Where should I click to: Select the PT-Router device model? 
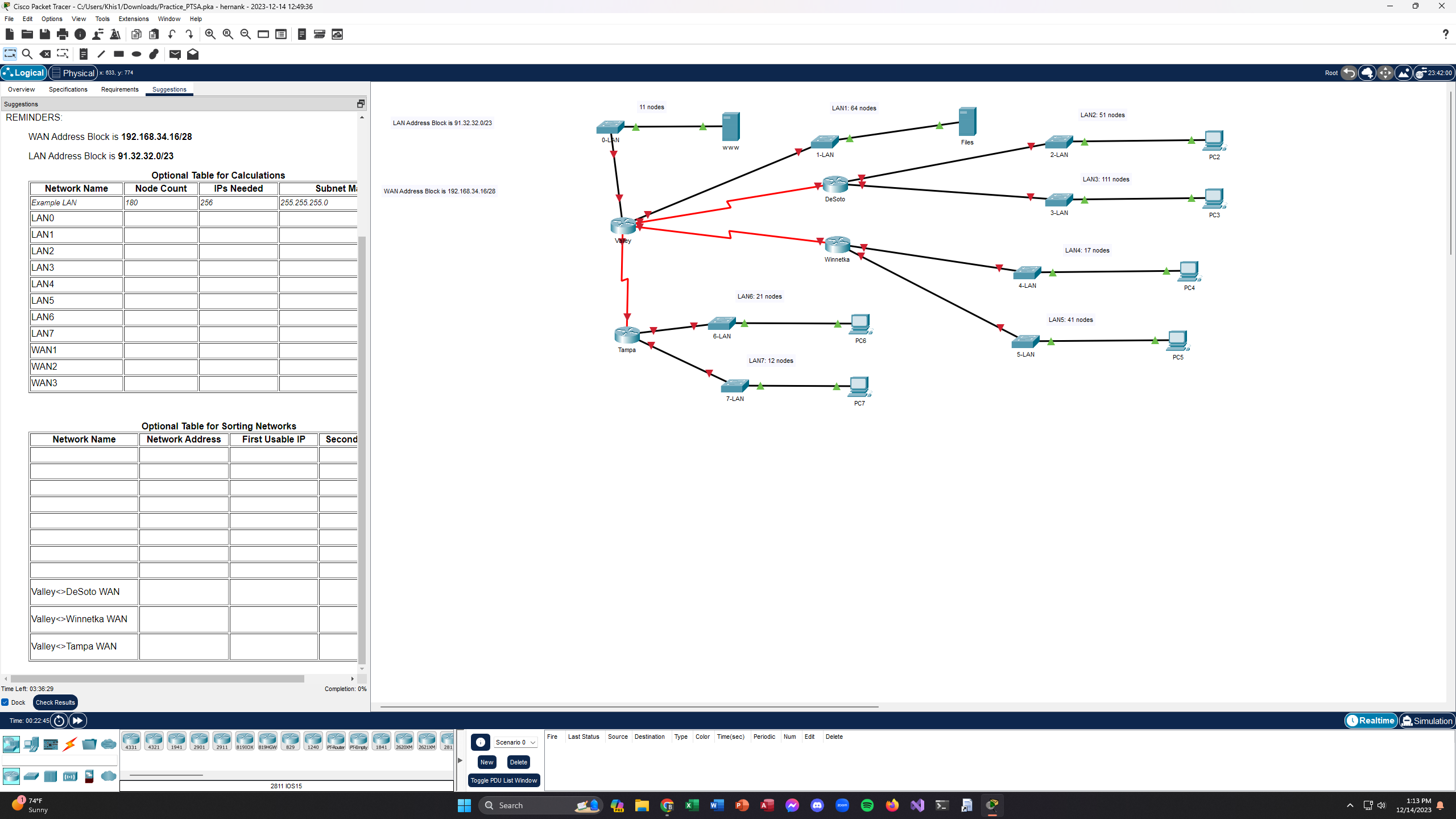336,741
